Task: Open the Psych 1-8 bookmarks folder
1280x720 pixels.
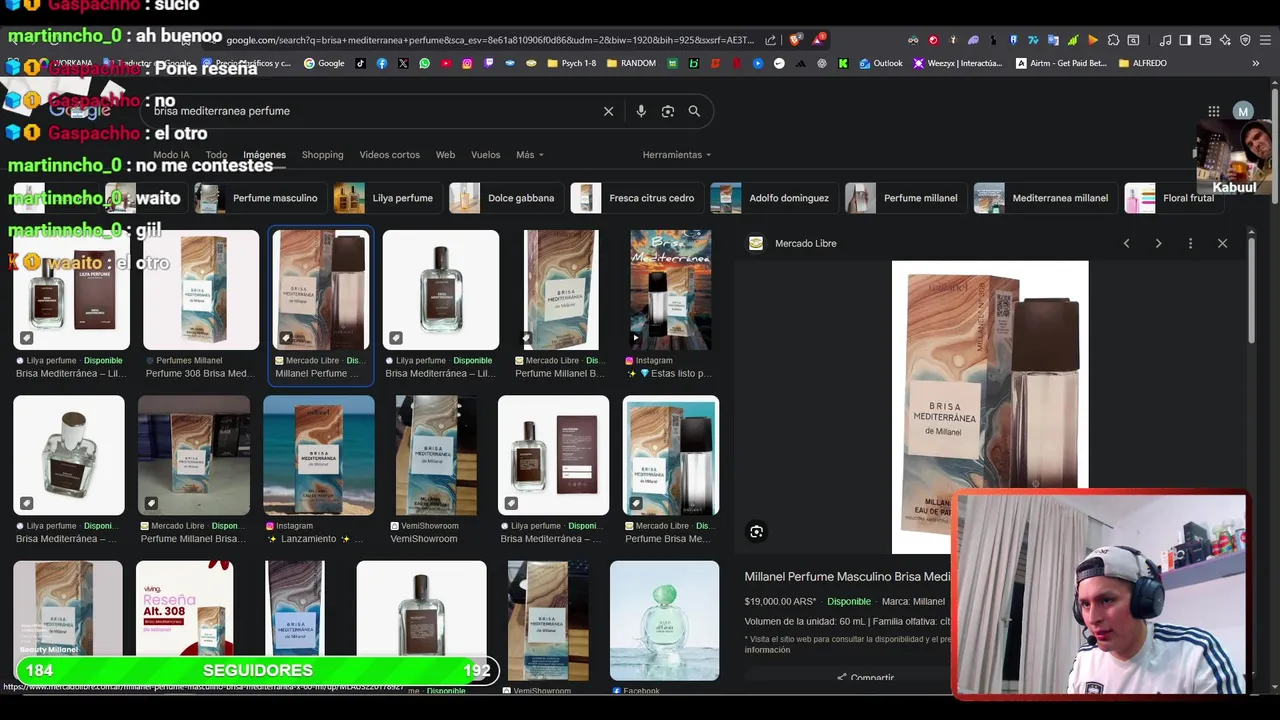Action: pyautogui.click(x=572, y=63)
